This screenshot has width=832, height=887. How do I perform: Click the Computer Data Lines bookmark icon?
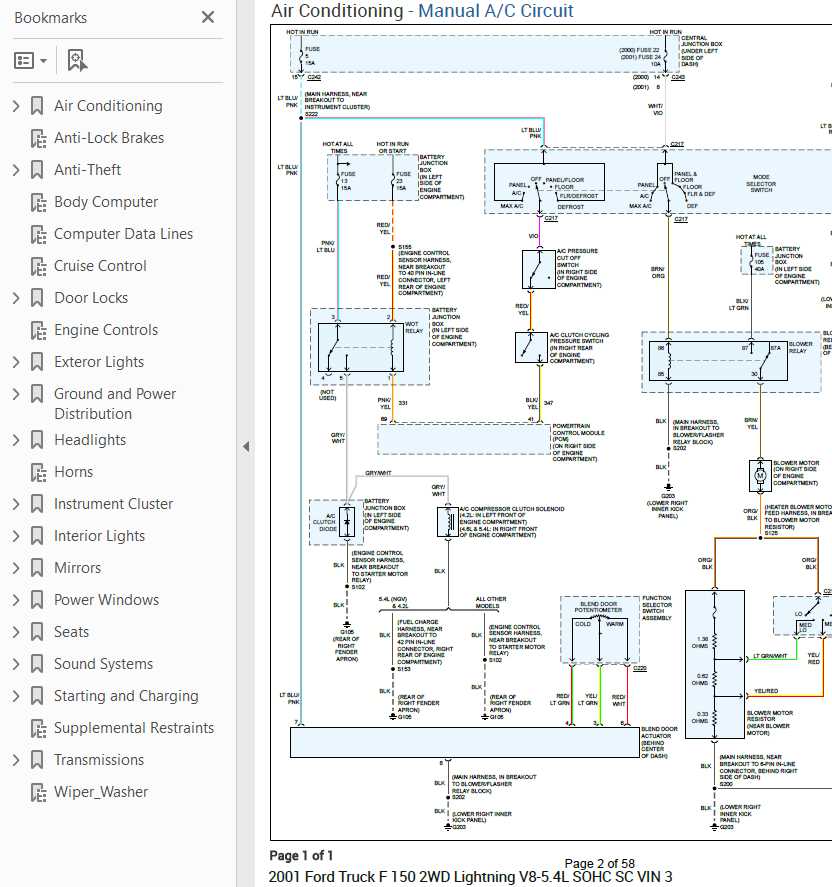pos(38,234)
